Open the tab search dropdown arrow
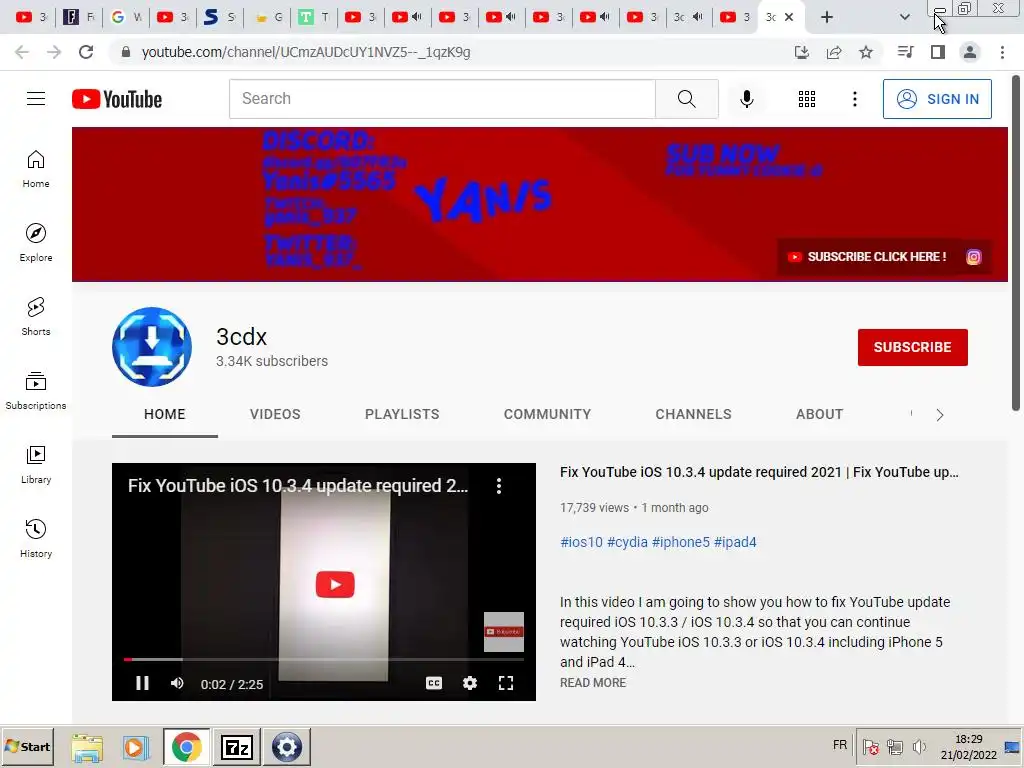 [904, 17]
